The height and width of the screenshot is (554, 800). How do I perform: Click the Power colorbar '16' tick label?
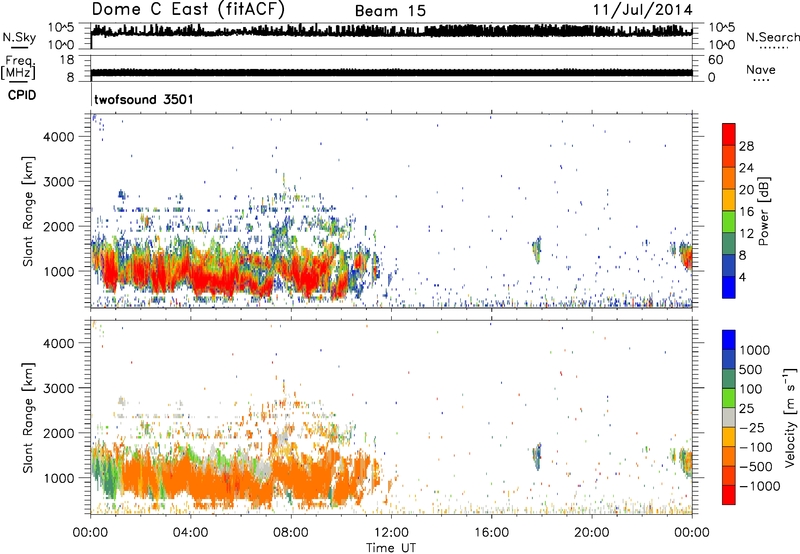pyautogui.click(x=746, y=212)
